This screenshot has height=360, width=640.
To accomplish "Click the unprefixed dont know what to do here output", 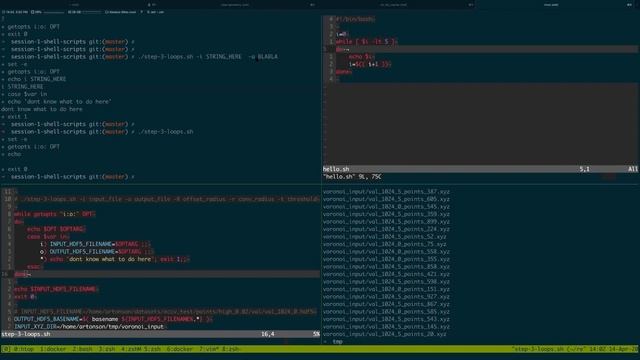I will click(x=42, y=109).
